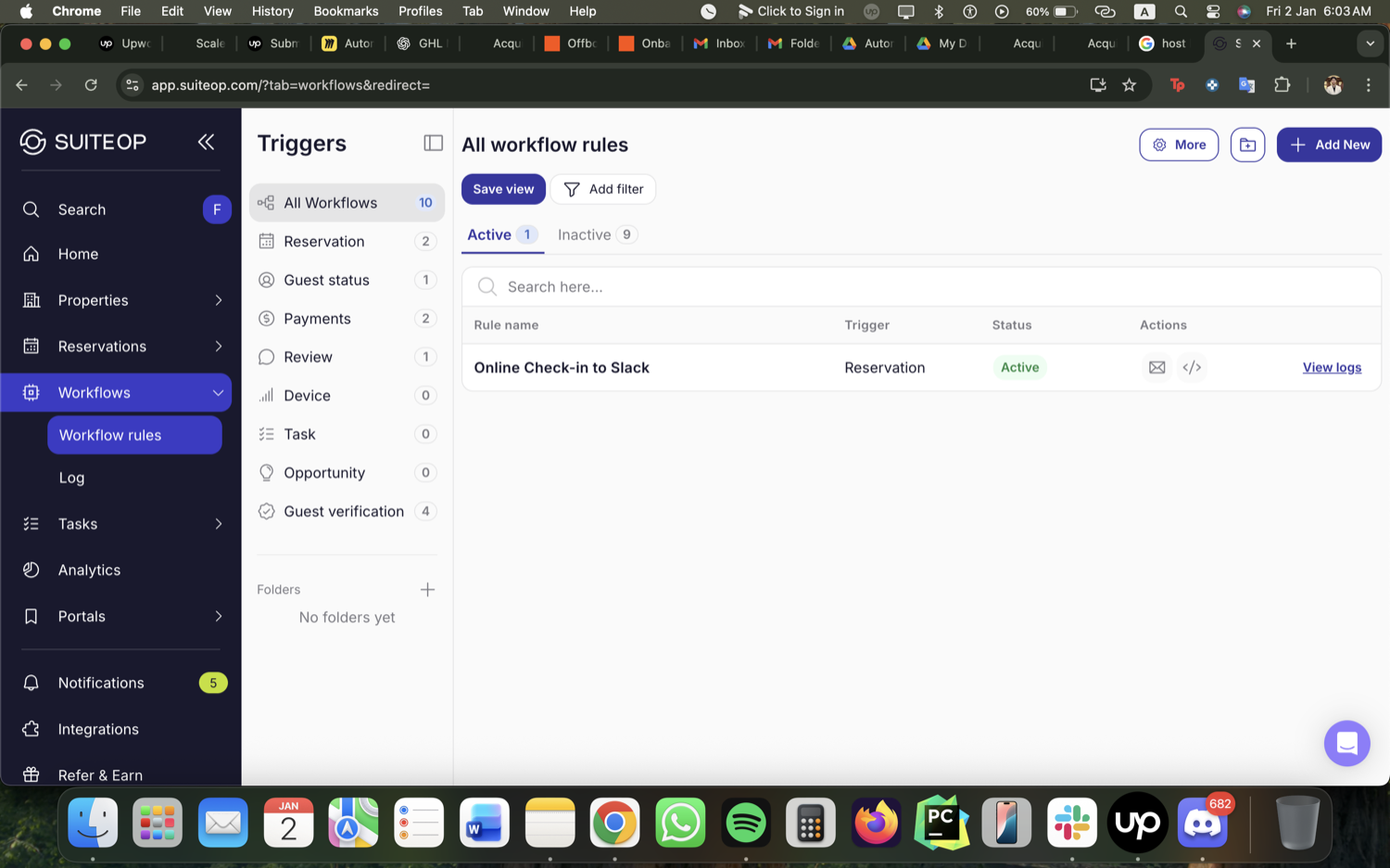This screenshot has height=868, width=1390.
Task: Reload the page
Action: pos(91,85)
